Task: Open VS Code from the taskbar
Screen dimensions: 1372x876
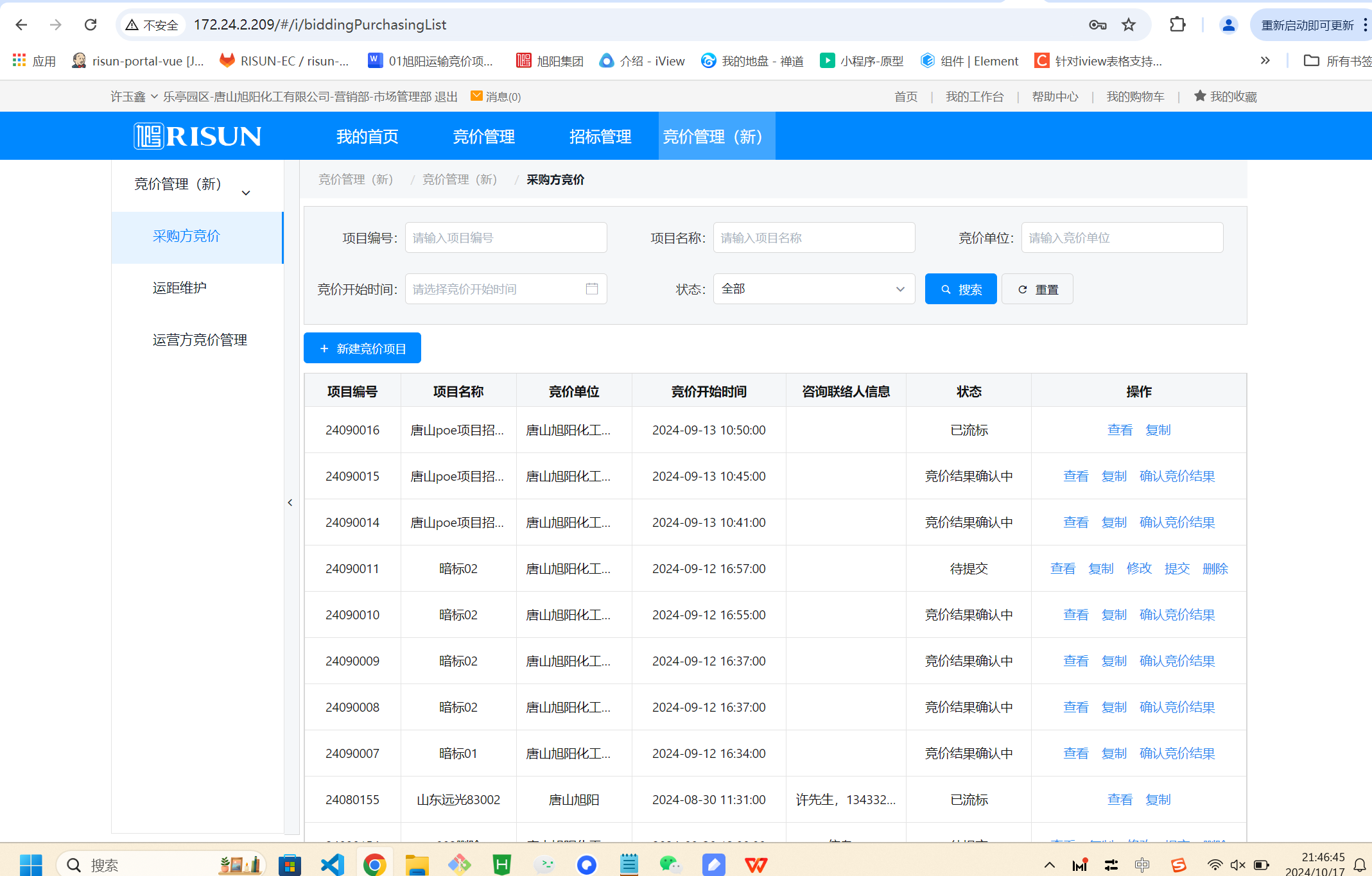Action: [x=332, y=864]
